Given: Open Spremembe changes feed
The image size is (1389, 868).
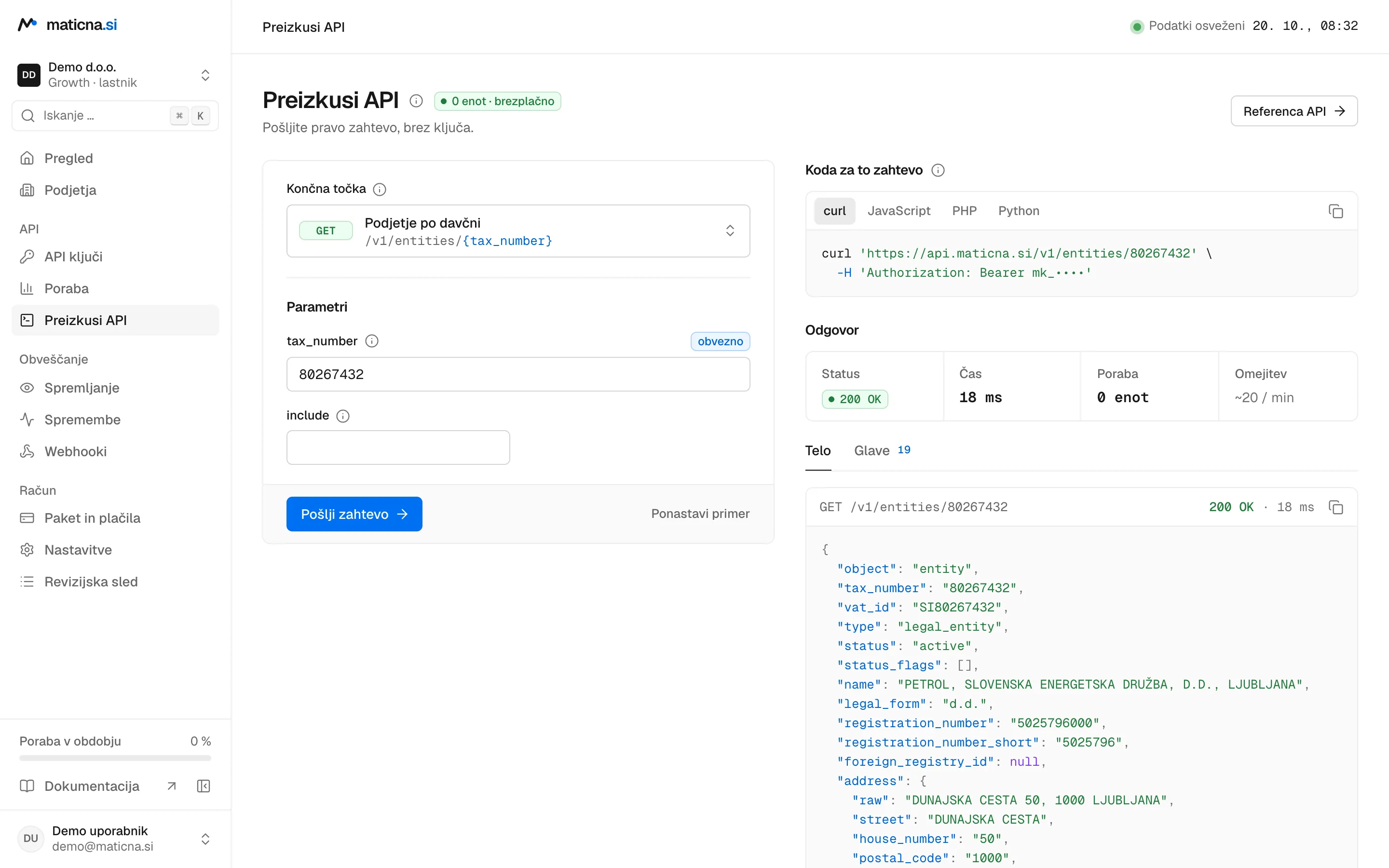Looking at the screenshot, I should (115, 420).
